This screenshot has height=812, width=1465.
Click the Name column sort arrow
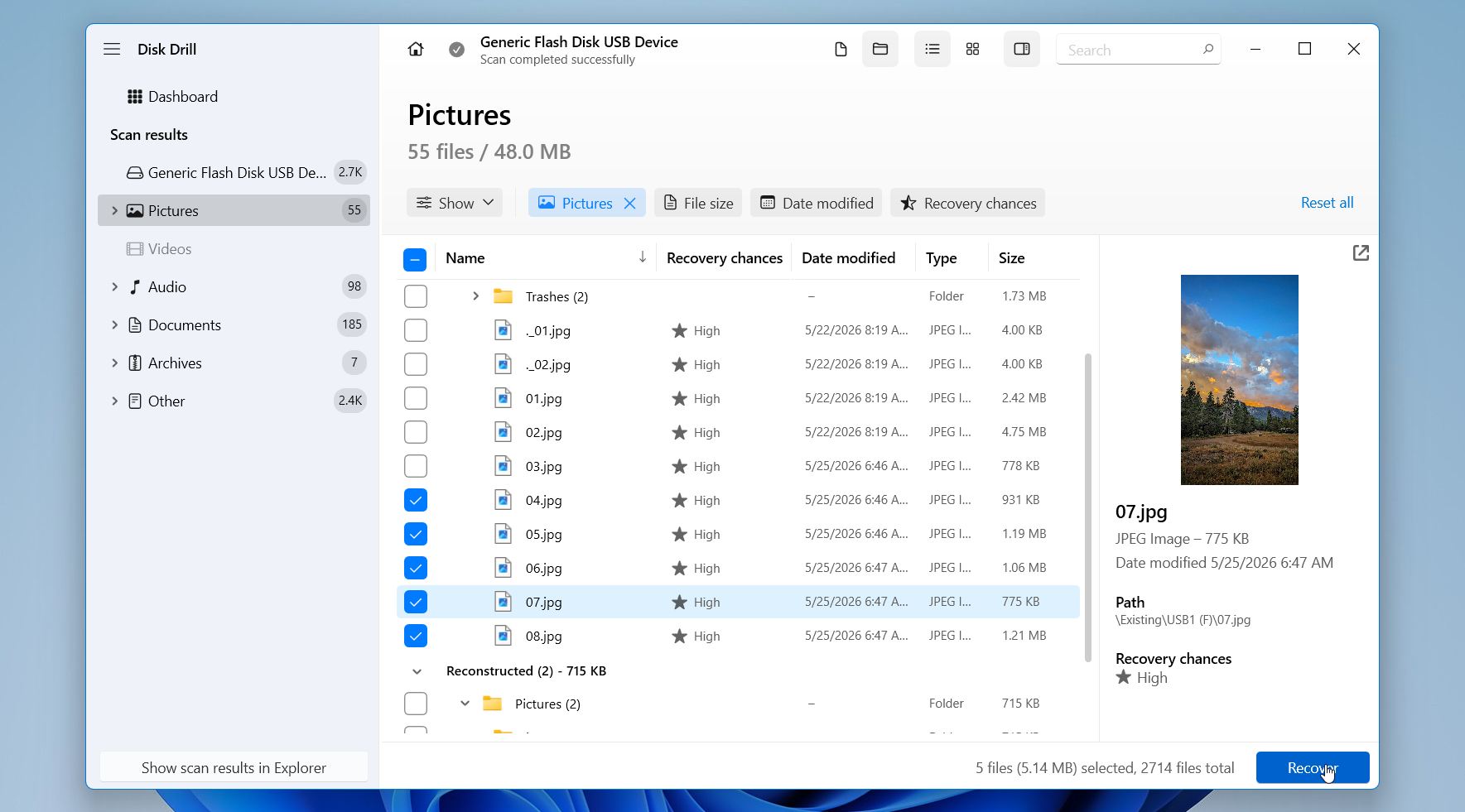(x=642, y=257)
